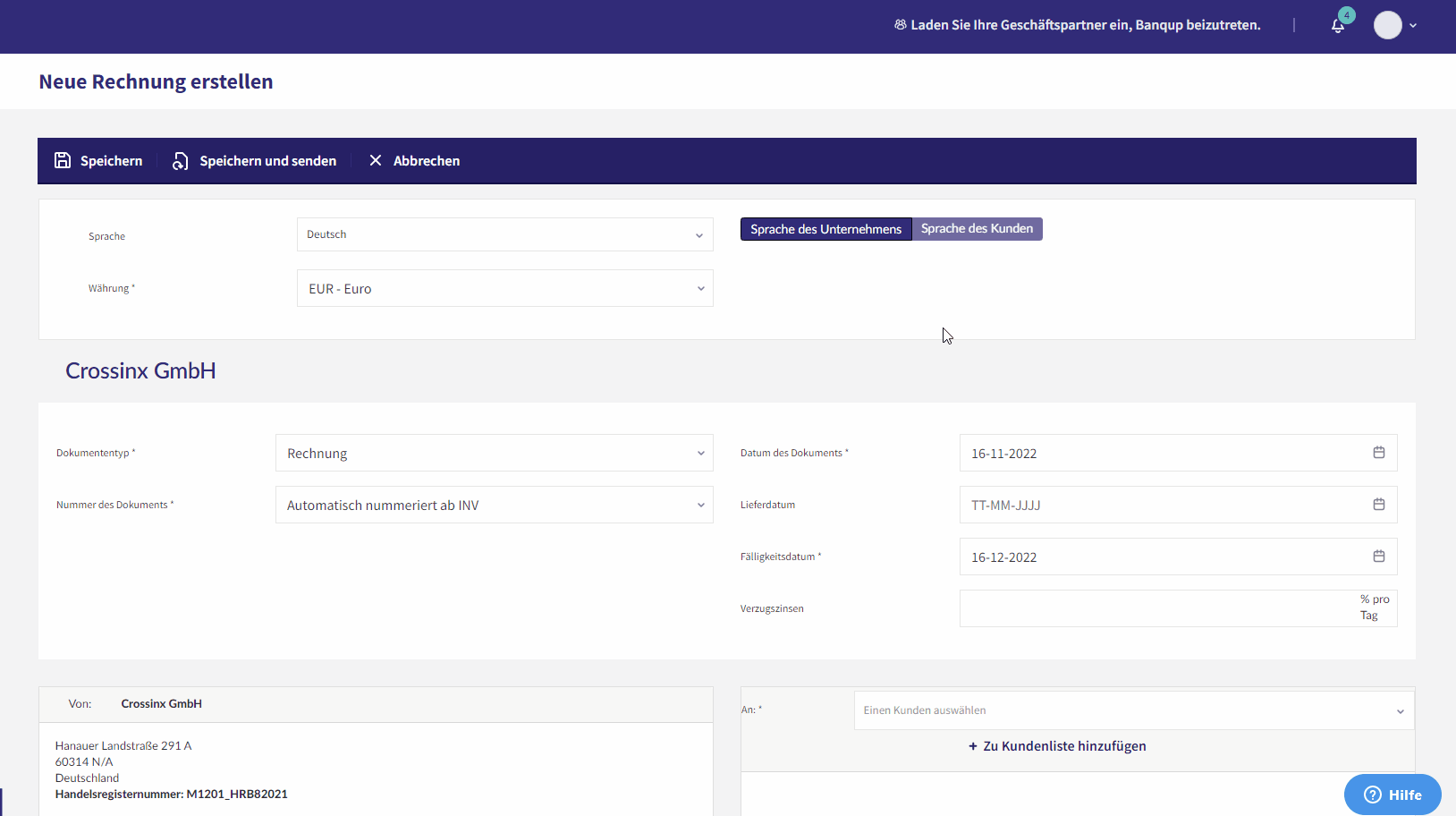
Task: Open calendar for Datum des Dokuments
Action: click(x=1379, y=453)
